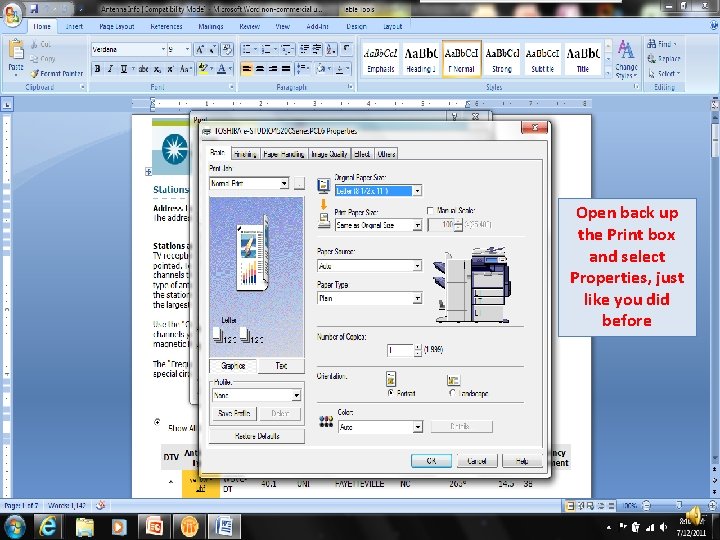
Task: Open the Print Job dropdown
Action: point(284,183)
